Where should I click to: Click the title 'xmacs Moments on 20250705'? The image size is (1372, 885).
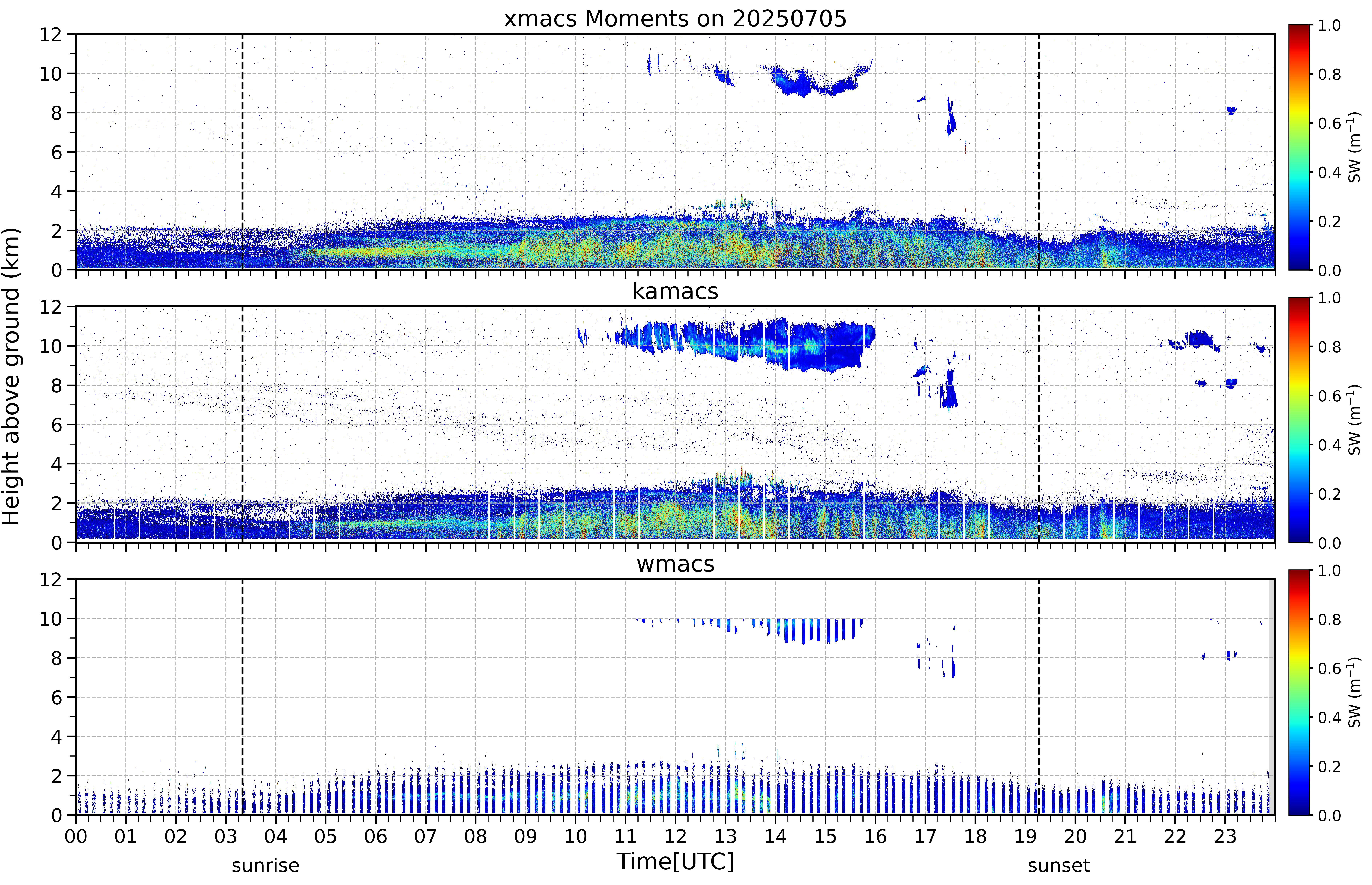pyautogui.click(x=675, y=19)
